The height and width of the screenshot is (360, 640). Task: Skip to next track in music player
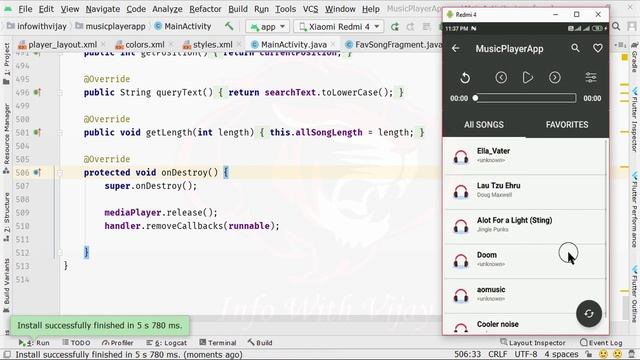554,78
